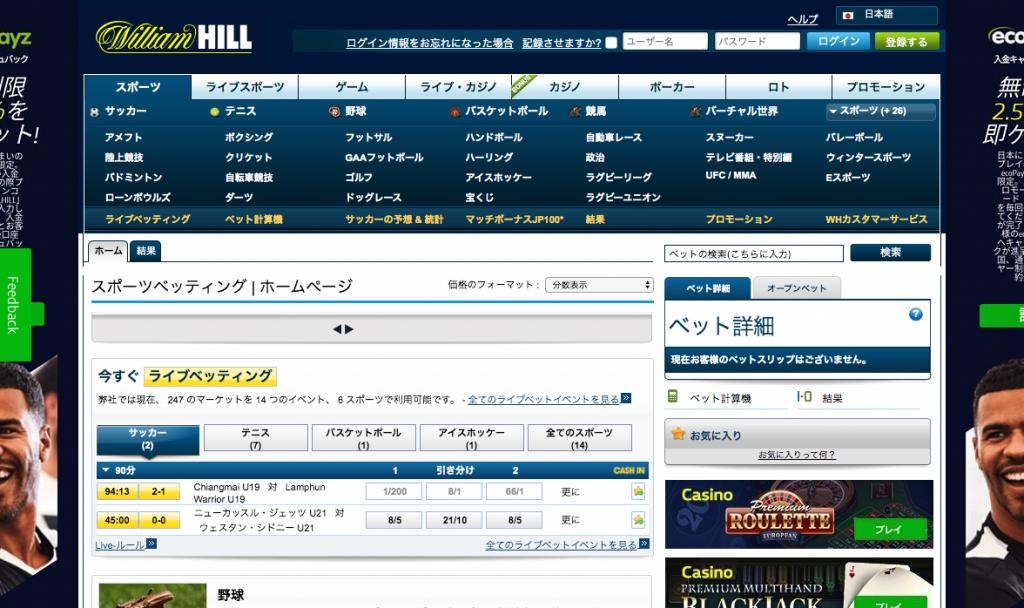Click the 検索 search button
The width and height of the screenshot is (1024, 608).
click(890, 252)
